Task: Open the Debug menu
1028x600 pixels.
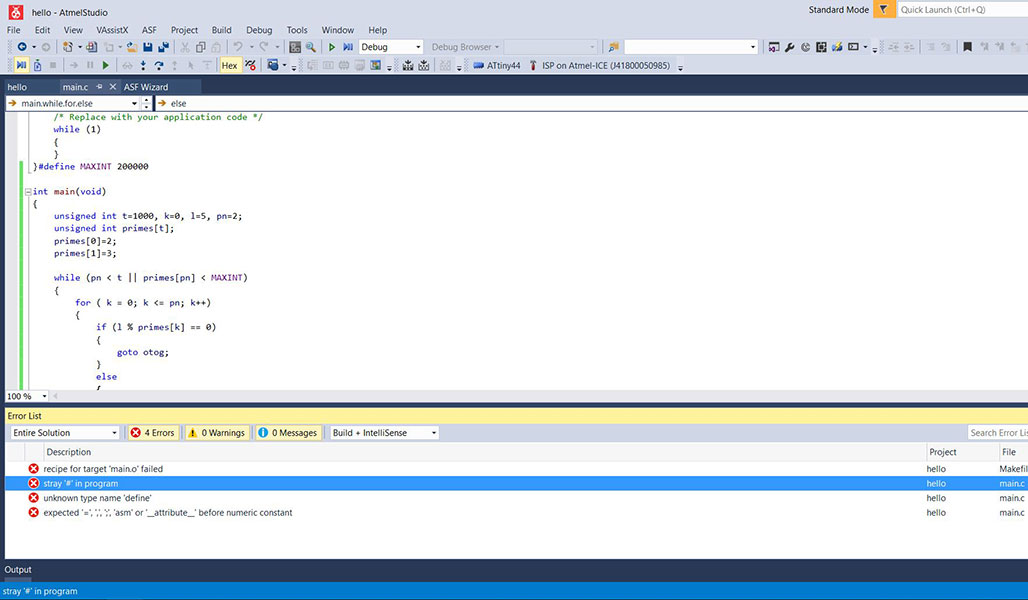Action: (259, 30)
